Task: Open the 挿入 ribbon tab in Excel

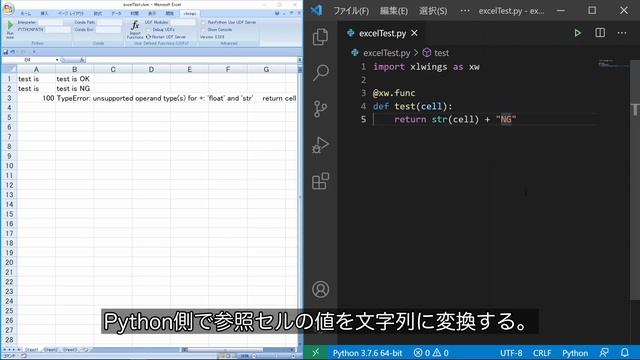Action: (x=44, y=13)
